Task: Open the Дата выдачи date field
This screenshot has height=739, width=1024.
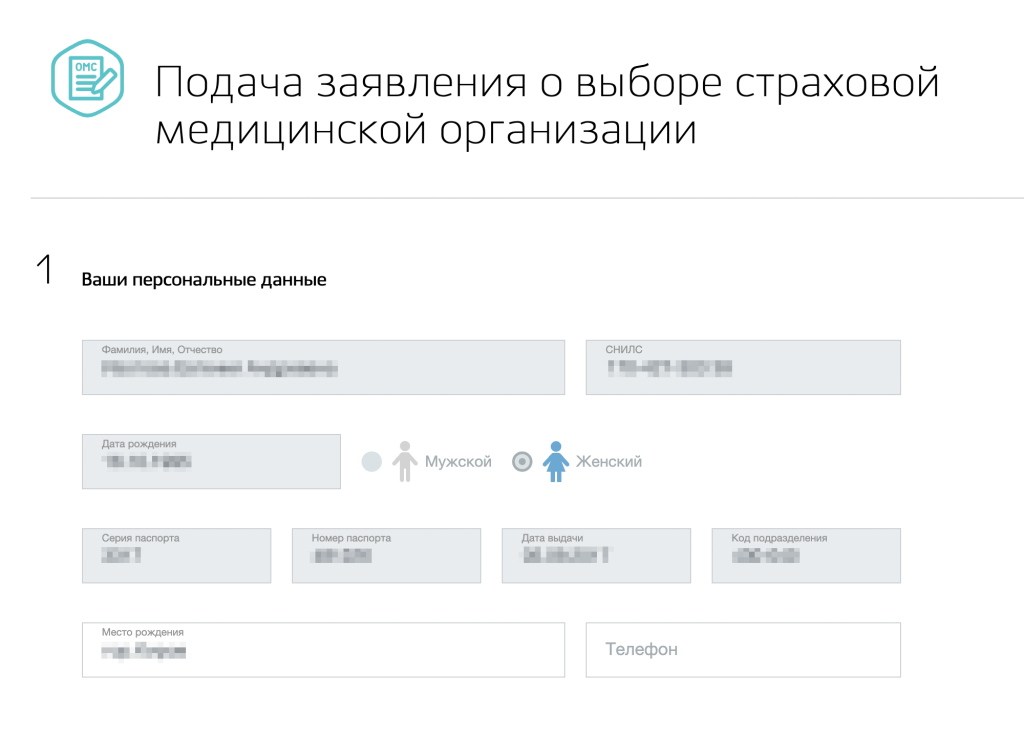Action: click(x=596, y=555)
